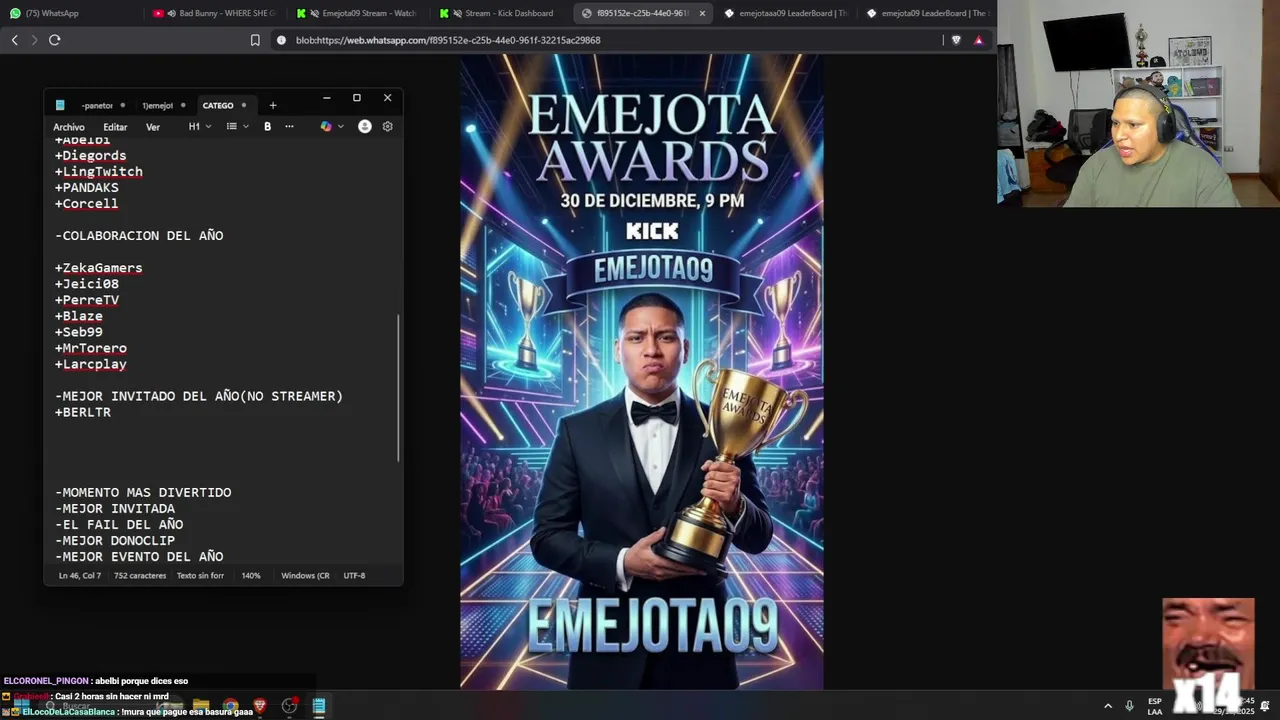Switch to 1)emejot Notepad tab
The image size is (1280, 720).
[162, 105]
